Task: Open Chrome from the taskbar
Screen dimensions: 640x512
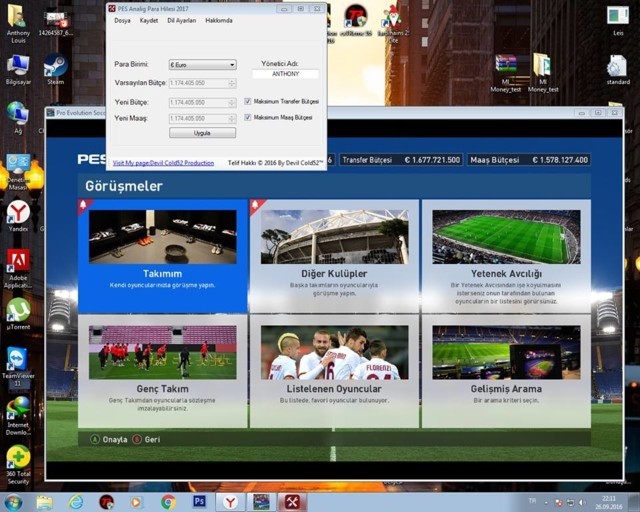Action: [168, 502]
